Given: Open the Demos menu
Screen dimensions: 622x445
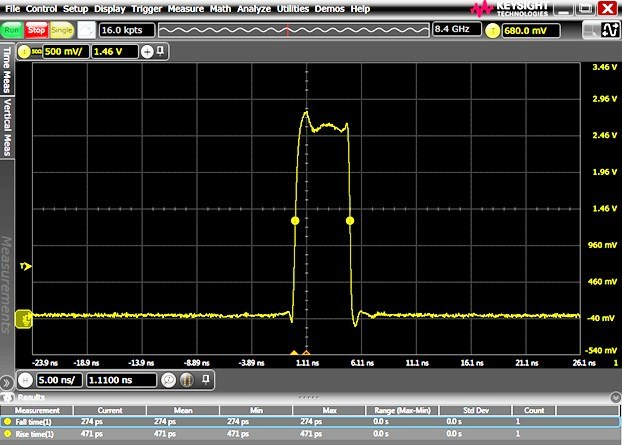Looking at the screenshot, I should tap(329, 9).
